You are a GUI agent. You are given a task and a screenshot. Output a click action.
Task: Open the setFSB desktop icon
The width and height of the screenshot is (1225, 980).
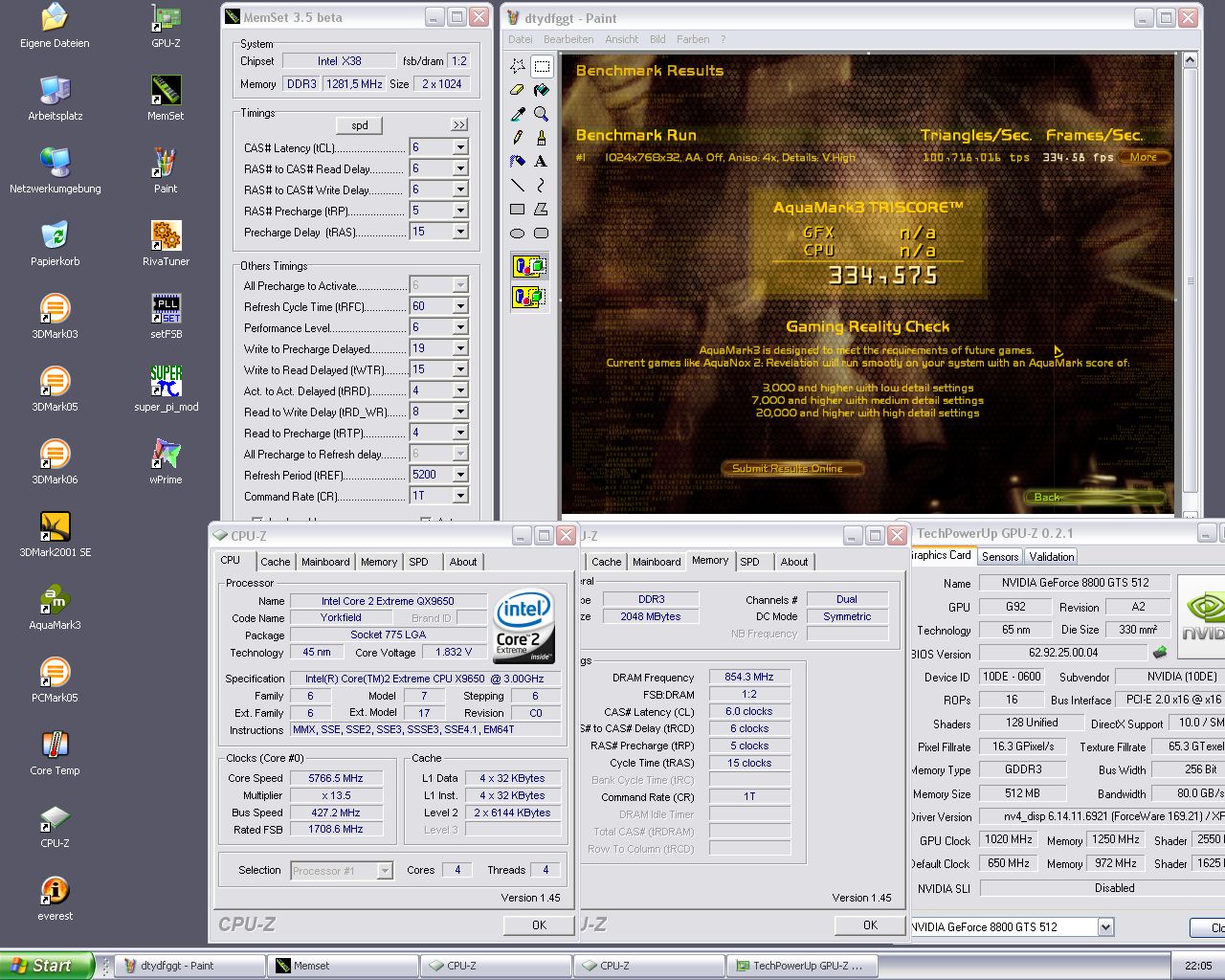(x=166, y=316)
